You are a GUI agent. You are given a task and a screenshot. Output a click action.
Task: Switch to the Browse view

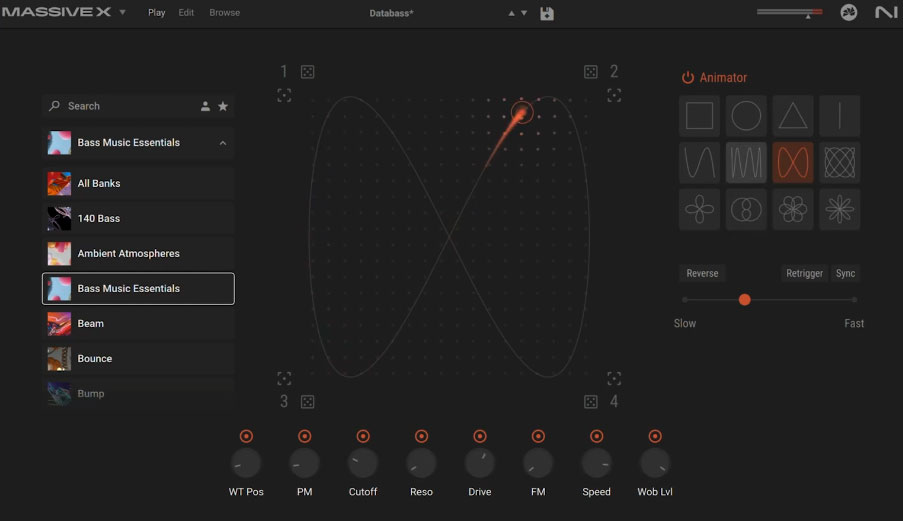point(225,13)
